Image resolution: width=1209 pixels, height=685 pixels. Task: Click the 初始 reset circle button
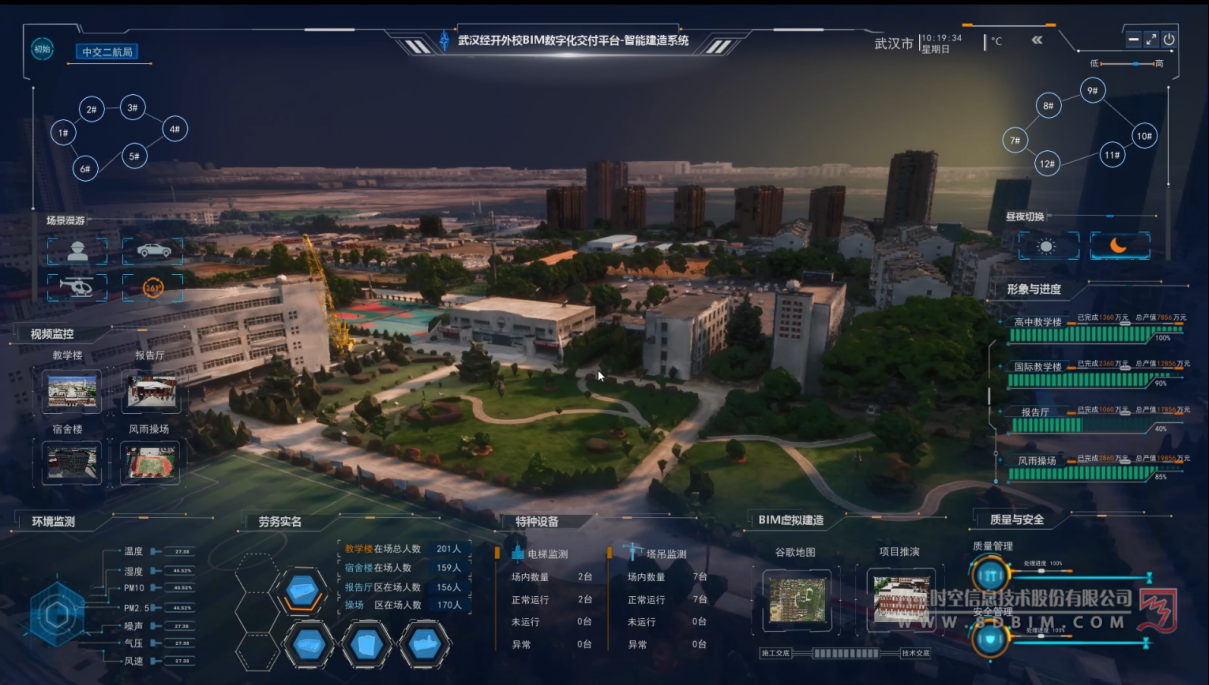pos(42,48)
